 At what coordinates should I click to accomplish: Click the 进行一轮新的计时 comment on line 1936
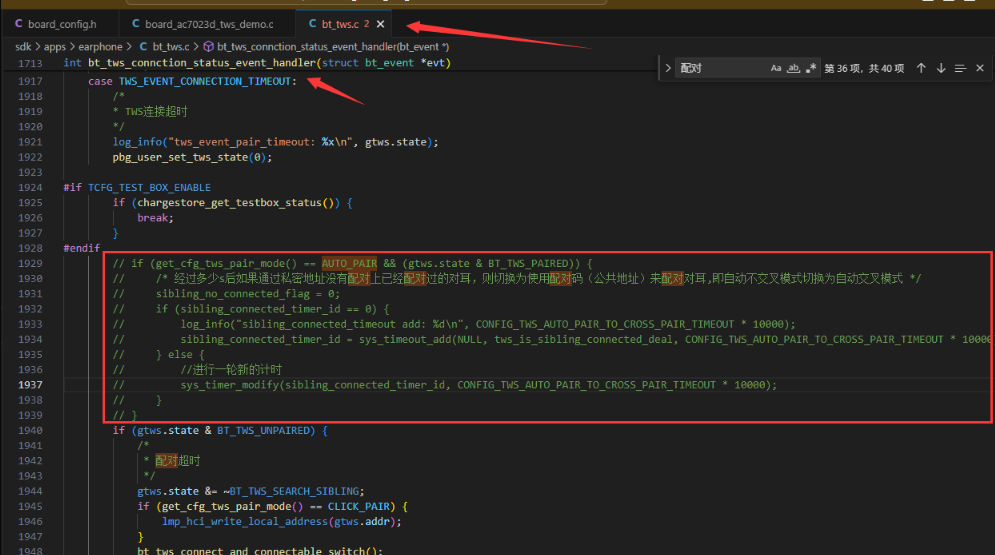point(231,370)
